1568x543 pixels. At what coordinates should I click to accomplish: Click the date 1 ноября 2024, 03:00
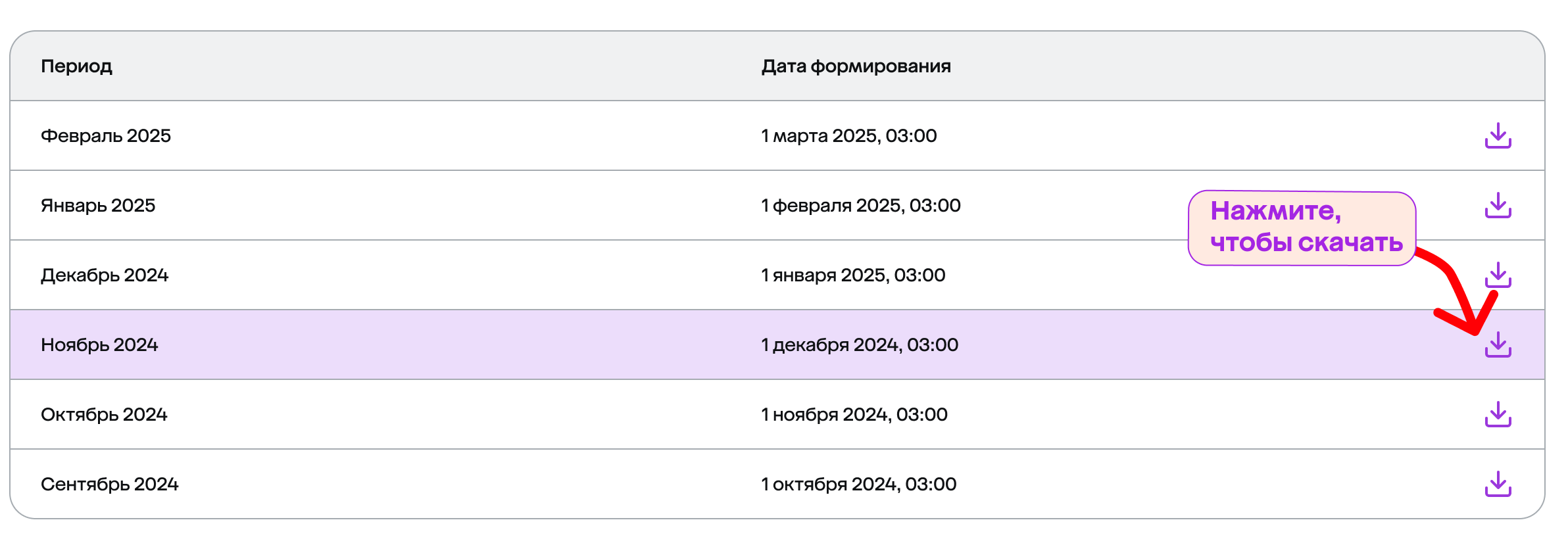(854, 415)
